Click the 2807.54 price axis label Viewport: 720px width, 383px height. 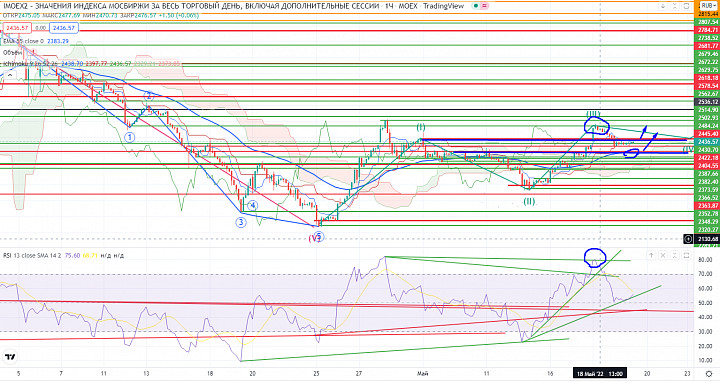tap(708, 22)
